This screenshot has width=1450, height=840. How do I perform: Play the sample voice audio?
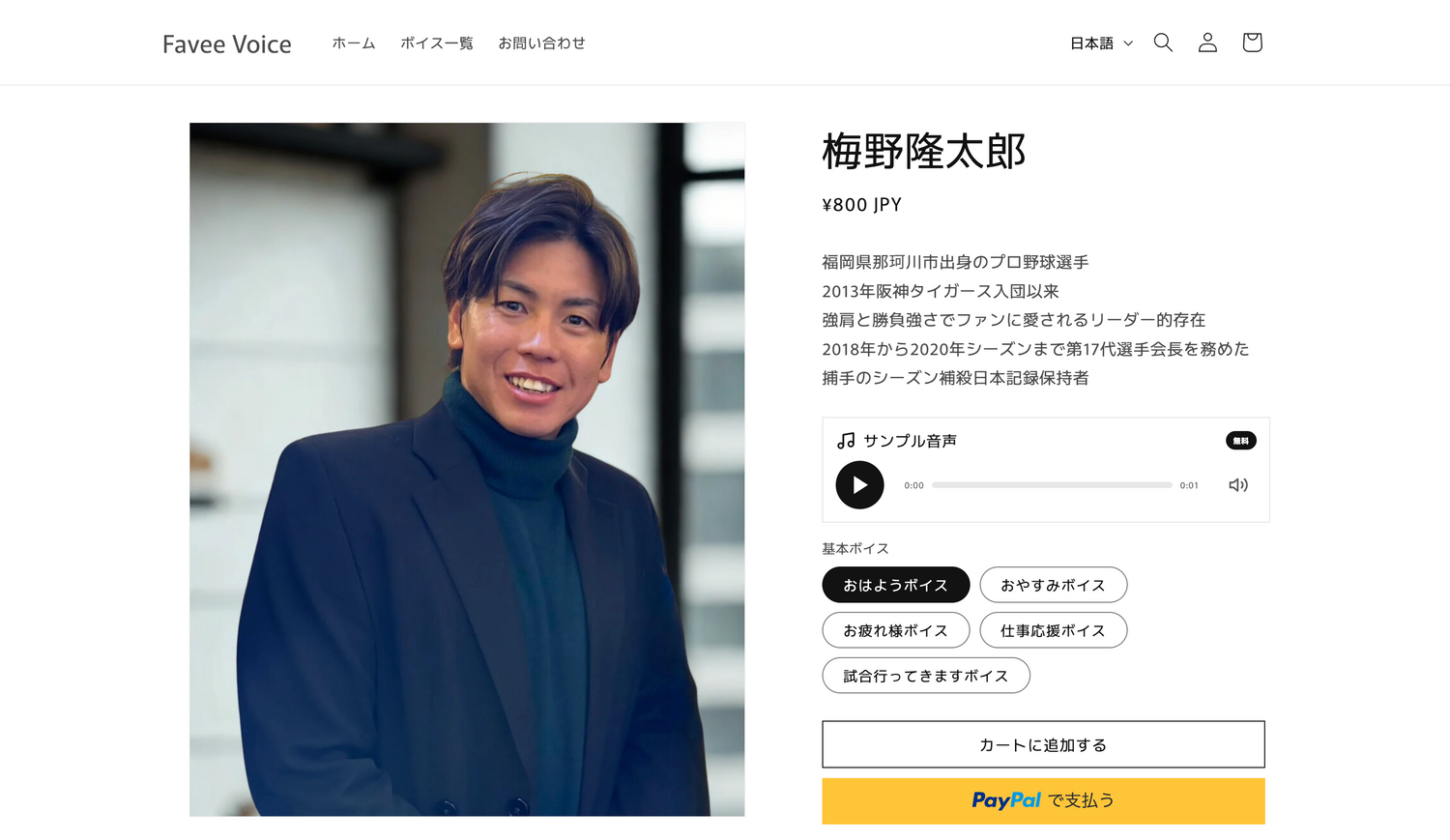[x=859, y=485]
